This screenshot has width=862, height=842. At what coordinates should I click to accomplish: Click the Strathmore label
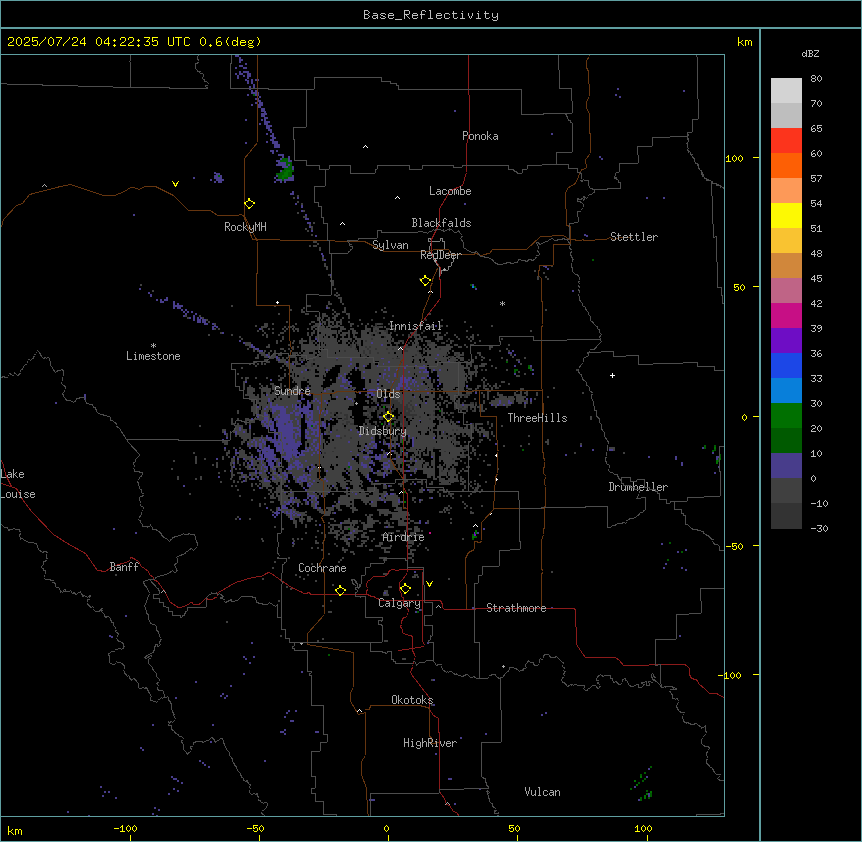[516, 608]
